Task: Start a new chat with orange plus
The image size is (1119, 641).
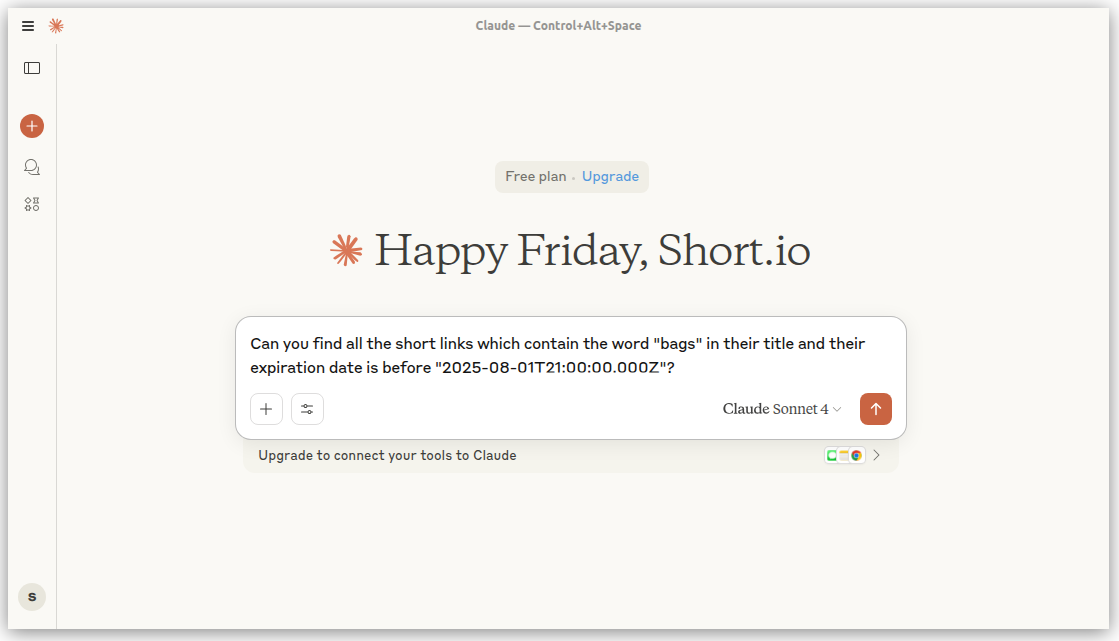Action: (32, 126)
